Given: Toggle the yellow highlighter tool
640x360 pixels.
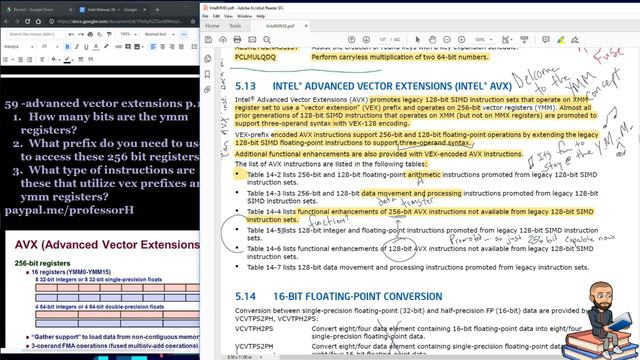Looking at the screenshot, I should pyautogui.click(x=561, y=40).
